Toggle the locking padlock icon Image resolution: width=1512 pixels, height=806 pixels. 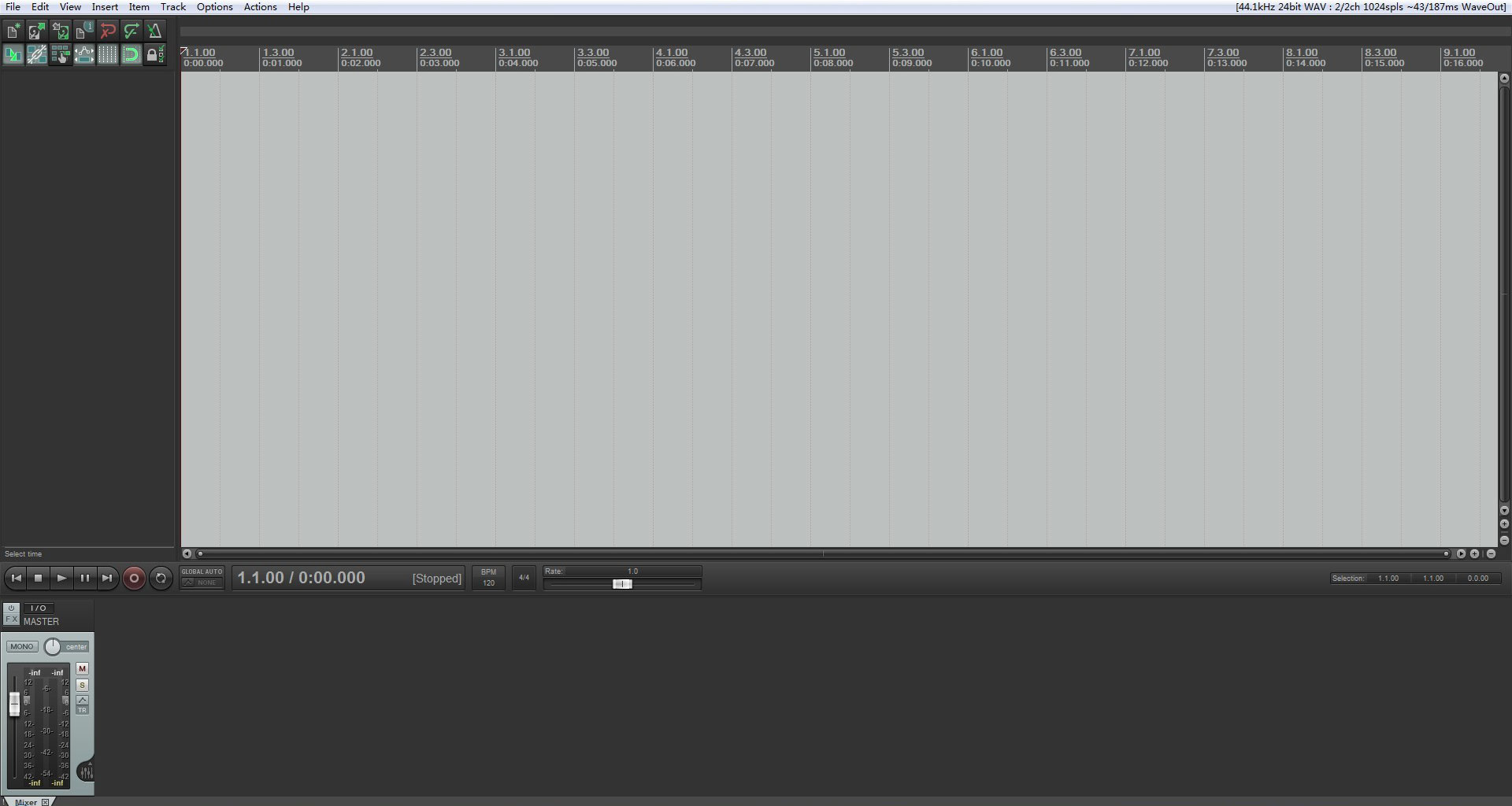click(155, 54)
